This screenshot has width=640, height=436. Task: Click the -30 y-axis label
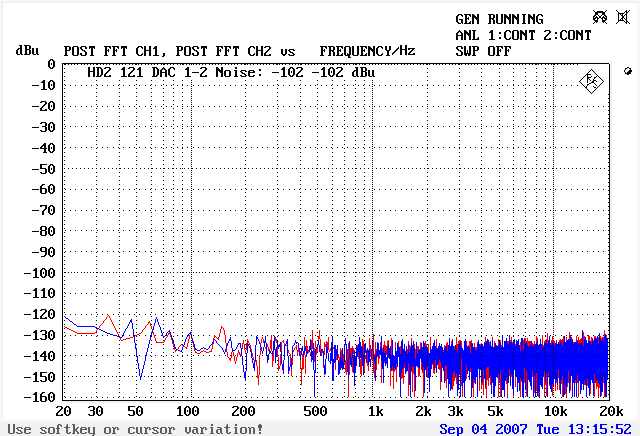(x=43, y=127)
